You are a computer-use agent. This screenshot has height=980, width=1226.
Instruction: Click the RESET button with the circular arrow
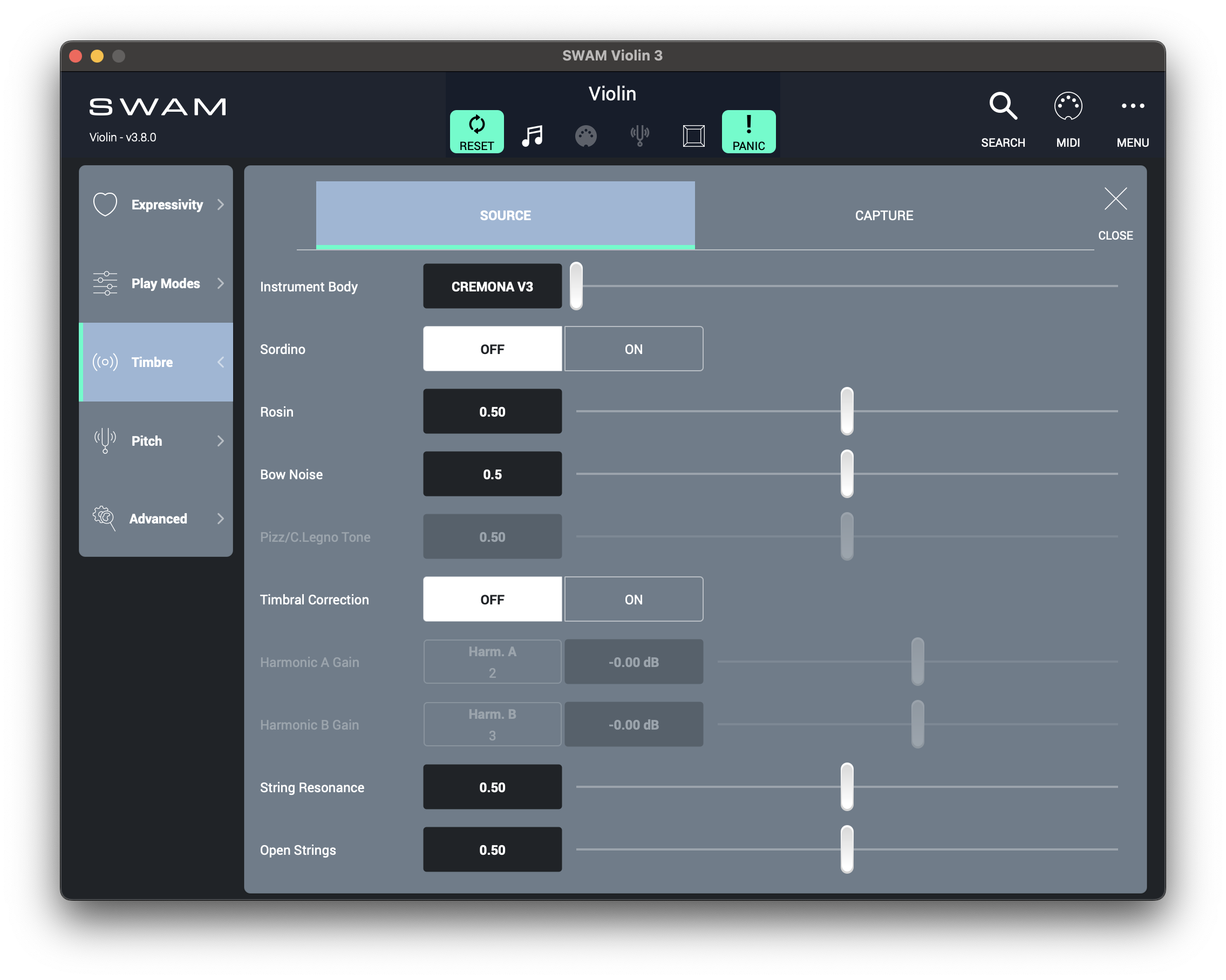pos(476,131)
